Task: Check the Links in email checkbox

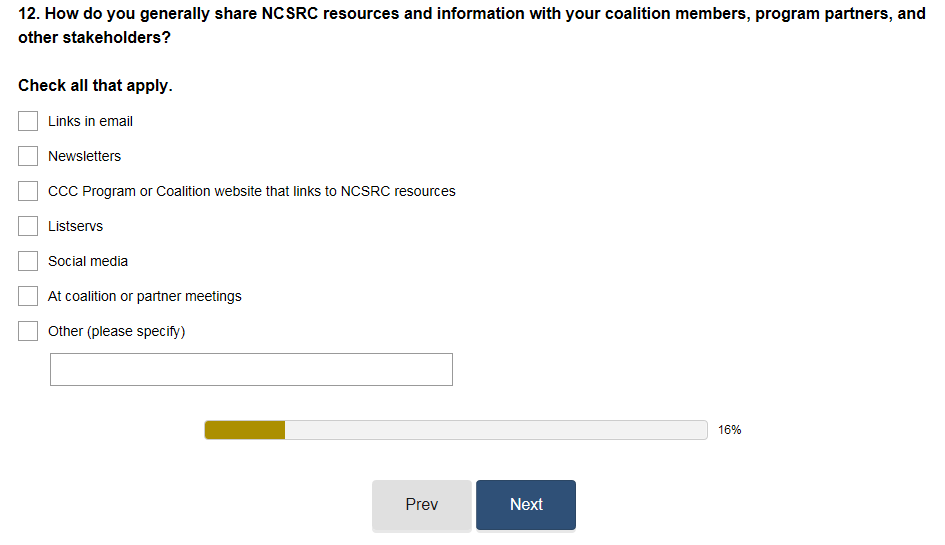Action: (x=28, y=121)
